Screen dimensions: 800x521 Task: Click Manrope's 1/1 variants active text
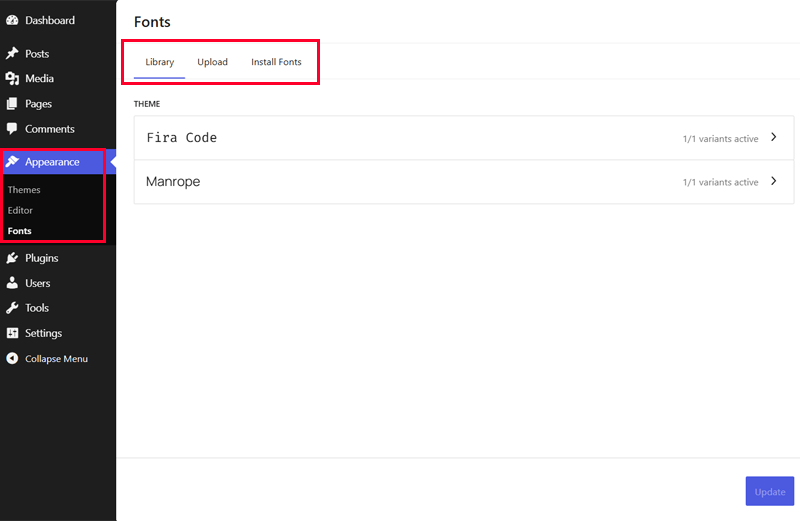tap(720, 182)
